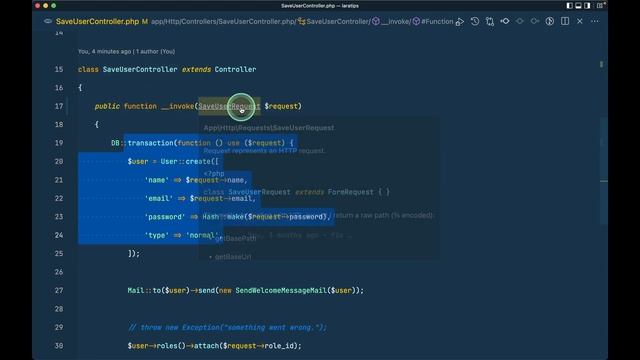
Task: Toggle the primary sidebar layout icon
Action: click(x=569, y=6)
